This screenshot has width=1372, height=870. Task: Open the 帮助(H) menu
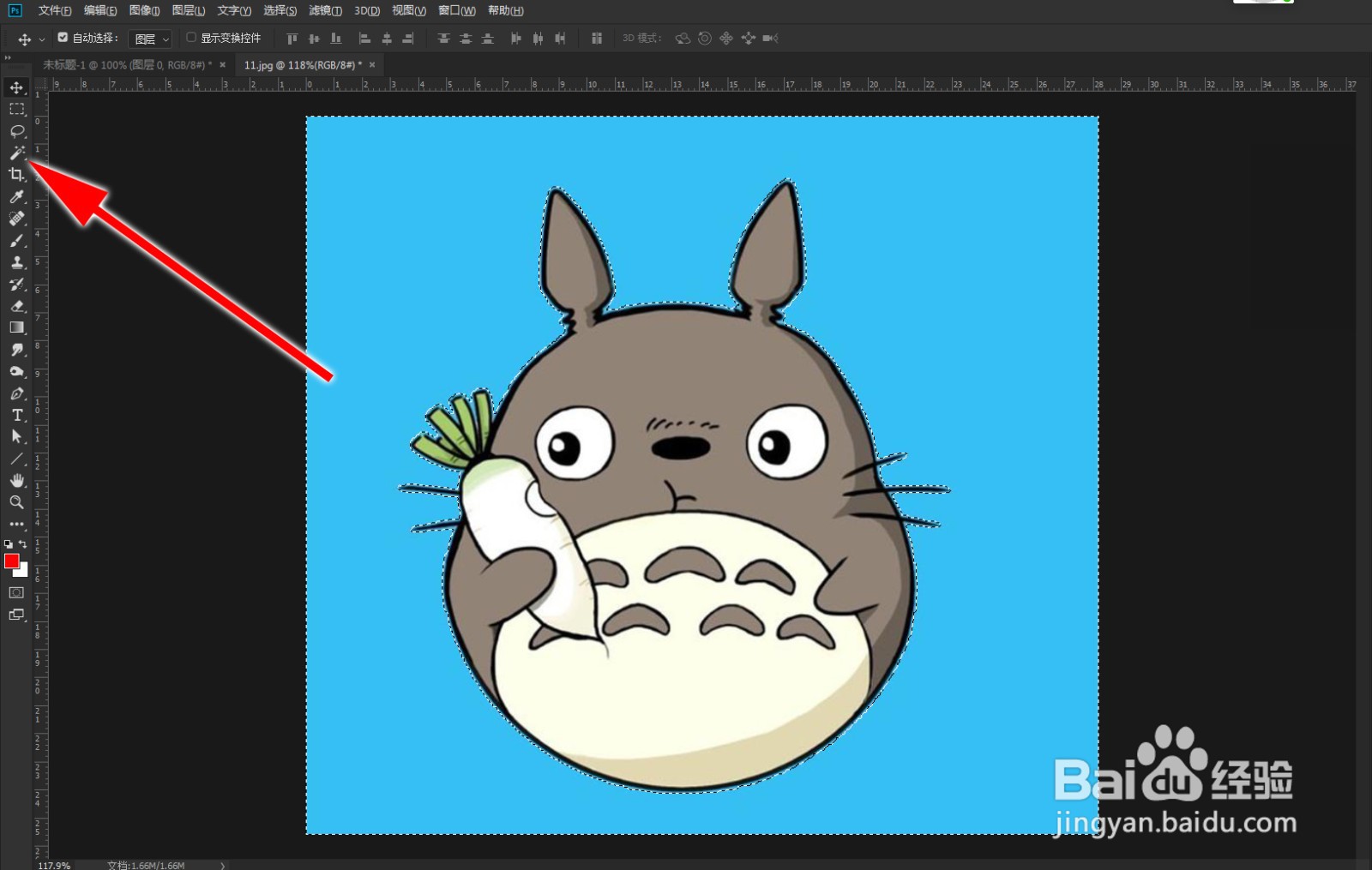tap(505, 10)
